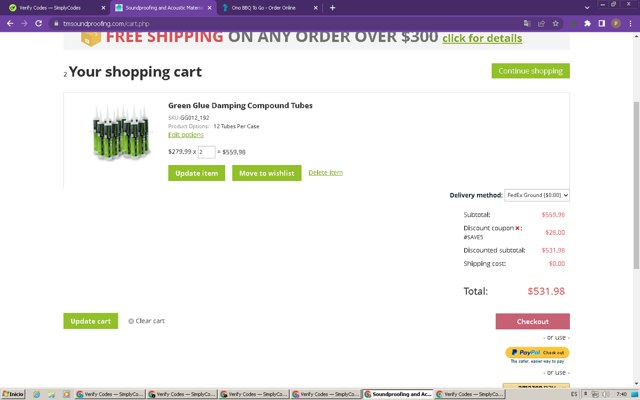The height and width of the screenshot is (400, 640).
Task: Open the folder quick launch icon
Action: pyautogui.click(x=51, y=394)
